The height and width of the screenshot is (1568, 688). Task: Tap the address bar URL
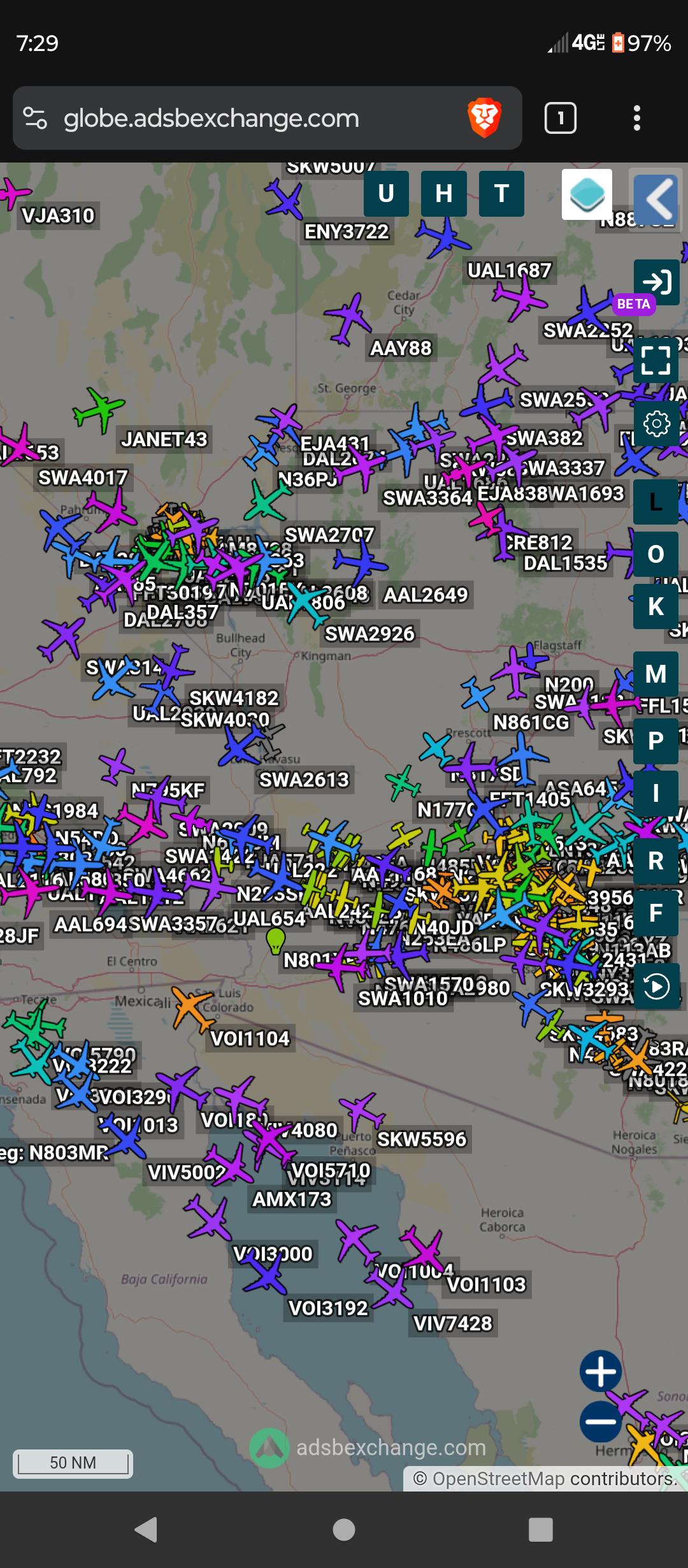click(211, 119)
